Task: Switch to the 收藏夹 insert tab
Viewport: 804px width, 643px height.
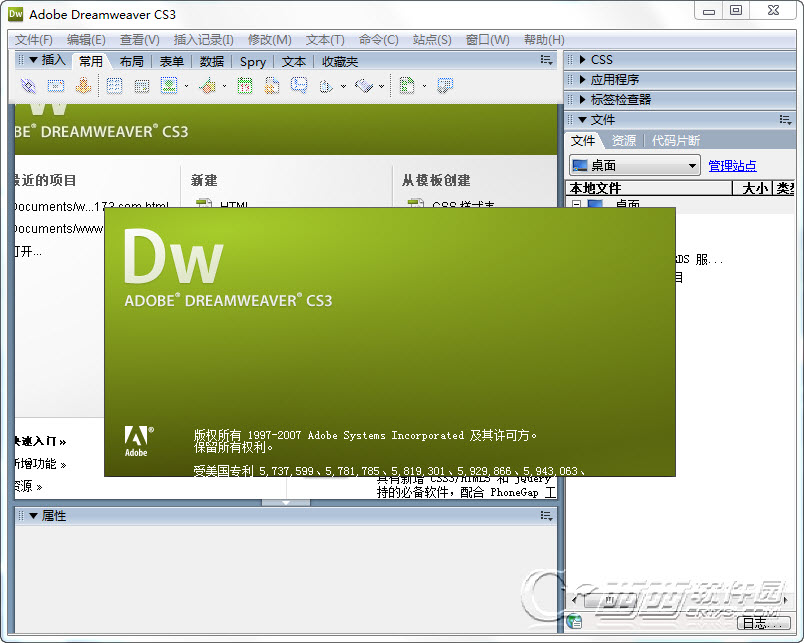Action: pos(339,62)
